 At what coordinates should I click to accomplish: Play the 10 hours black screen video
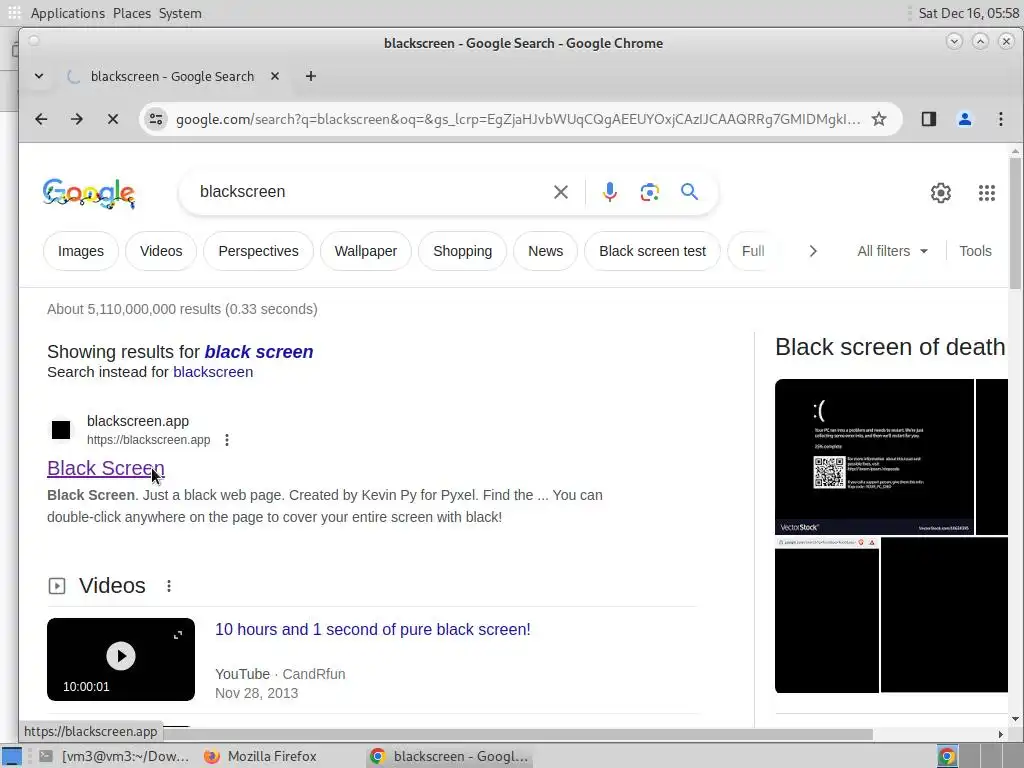point(121,659)
